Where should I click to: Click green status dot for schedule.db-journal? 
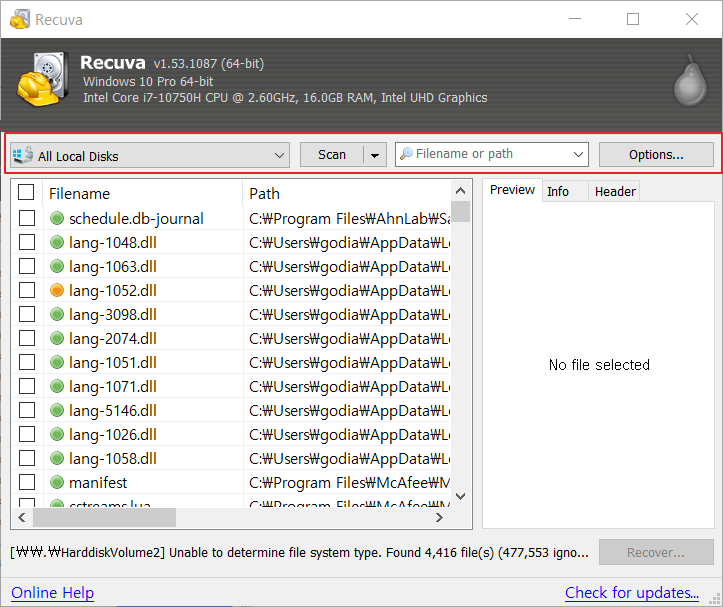click(57, 218)
